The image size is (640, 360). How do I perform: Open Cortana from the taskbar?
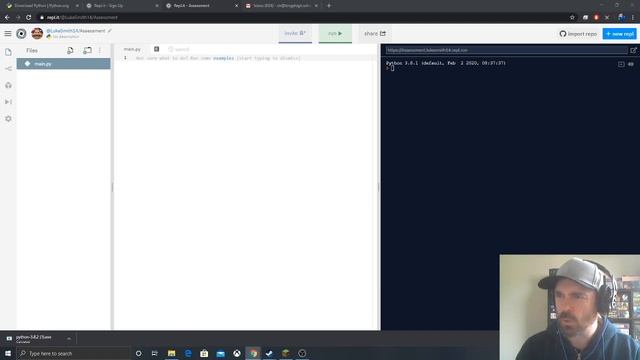[x=138, y=353]
